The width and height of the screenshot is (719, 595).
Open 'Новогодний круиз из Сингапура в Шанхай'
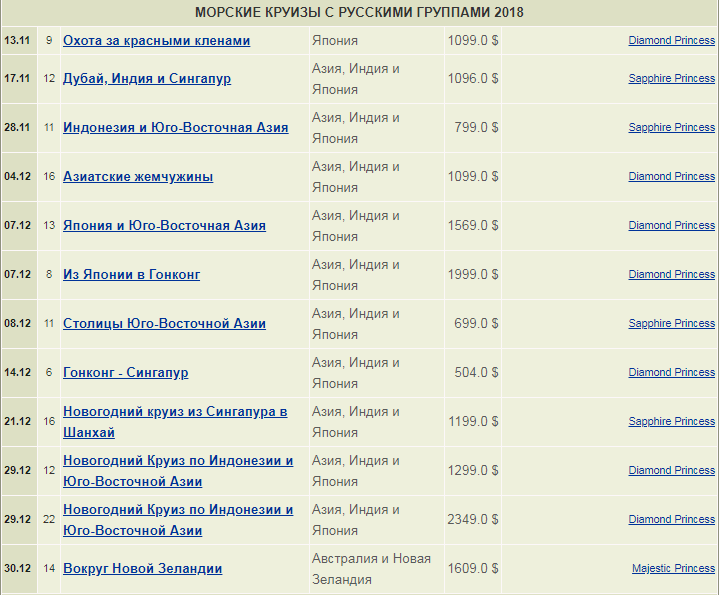point(175,422)
